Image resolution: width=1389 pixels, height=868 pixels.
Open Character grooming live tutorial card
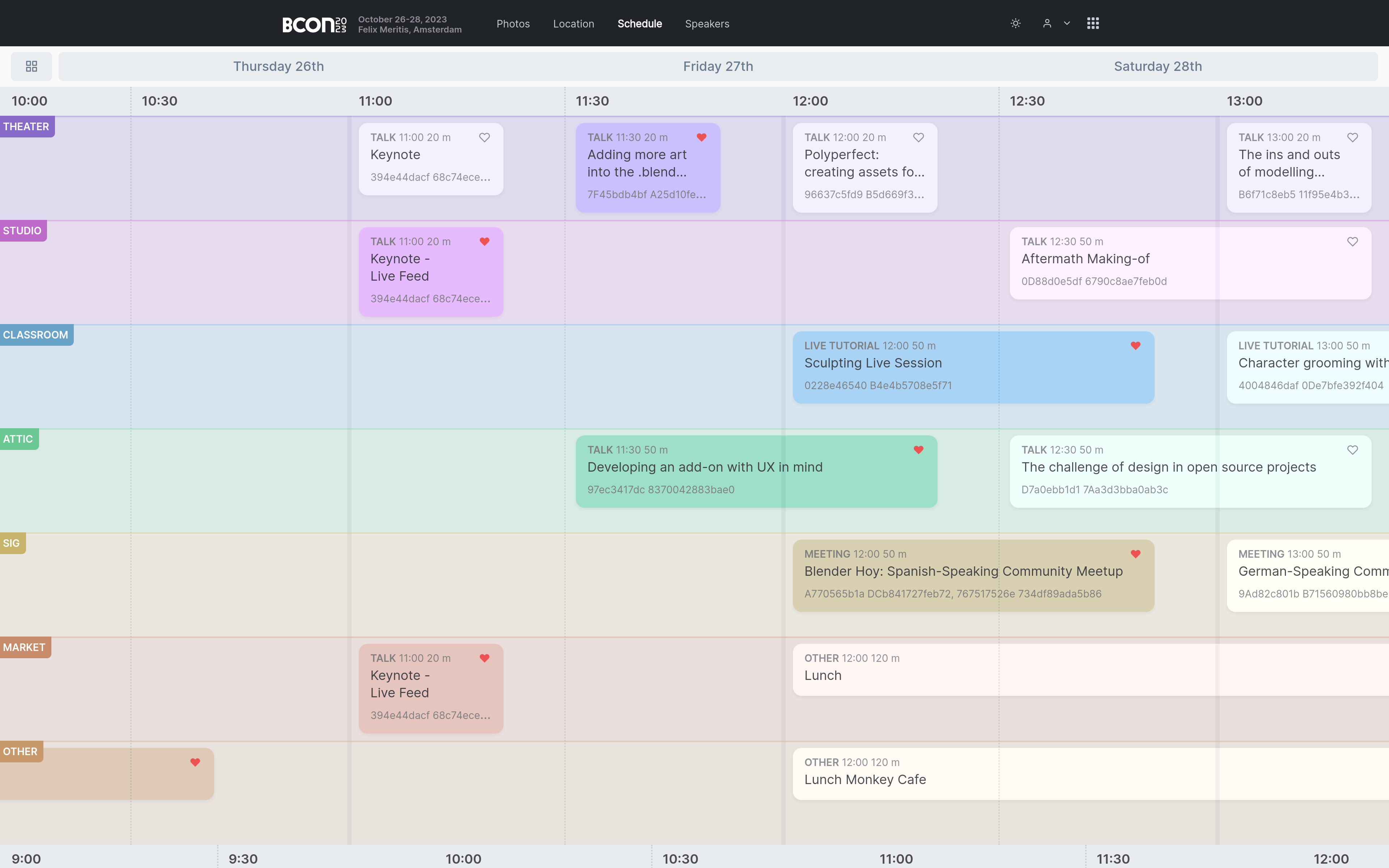pyautogui.click(x=1308, y=367)
